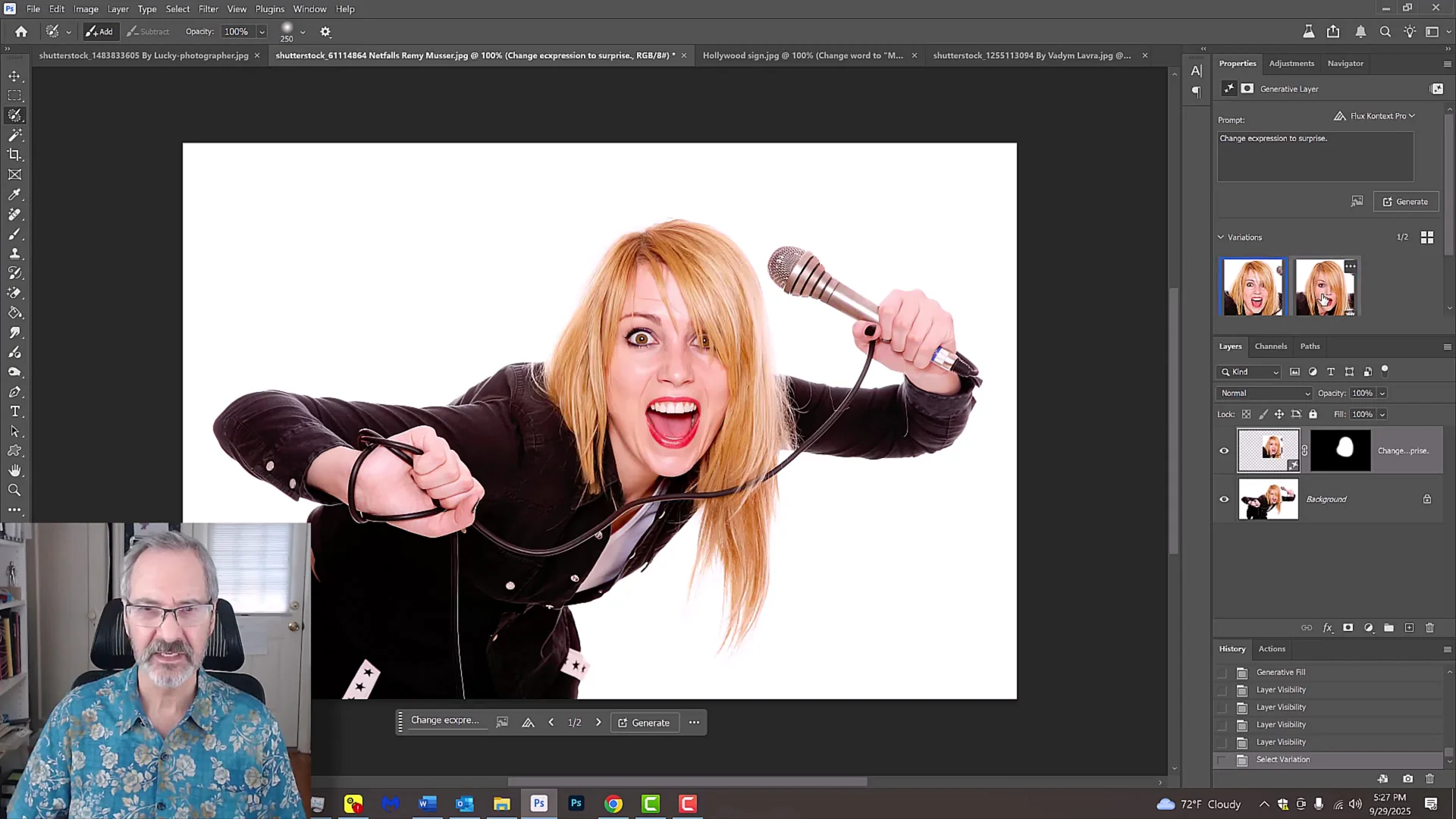
Task: Switch to the Actions panel
Action: (1272, 648)
